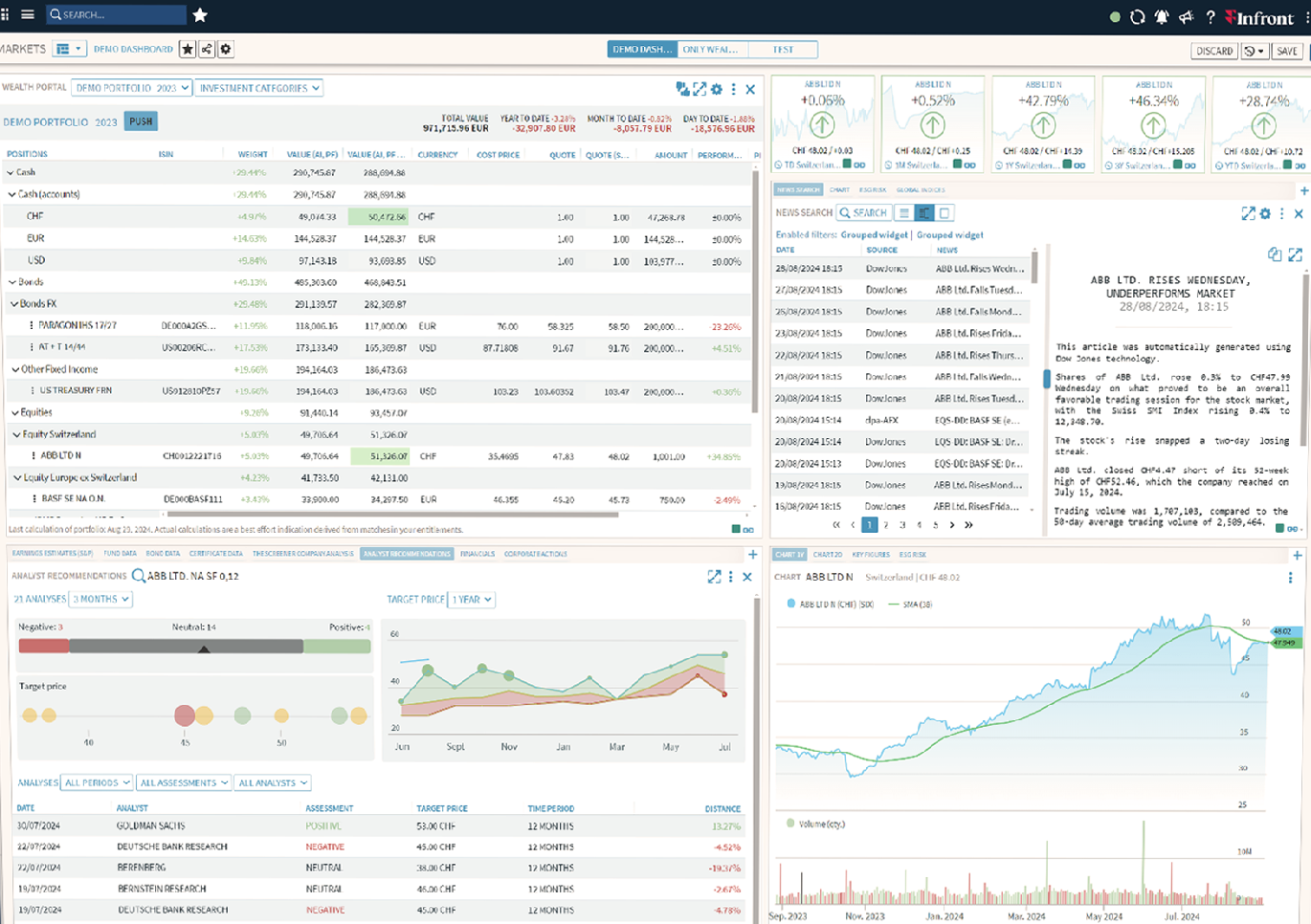1311x924 pixels.
Task: Toggle the ABB LTD N chart series legend
Action: (x=830, y=605)
